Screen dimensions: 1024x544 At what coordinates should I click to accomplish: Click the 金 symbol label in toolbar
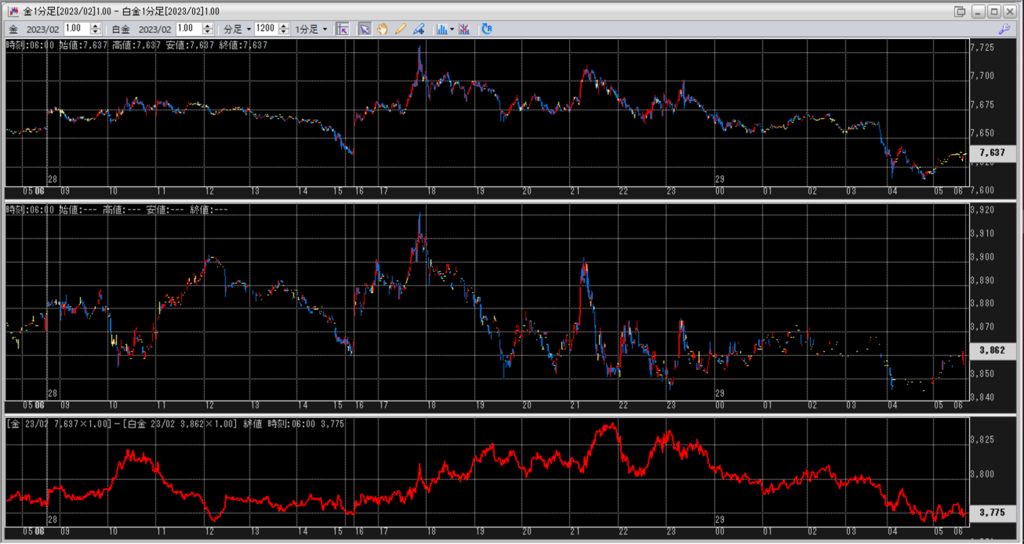(13, 29)
